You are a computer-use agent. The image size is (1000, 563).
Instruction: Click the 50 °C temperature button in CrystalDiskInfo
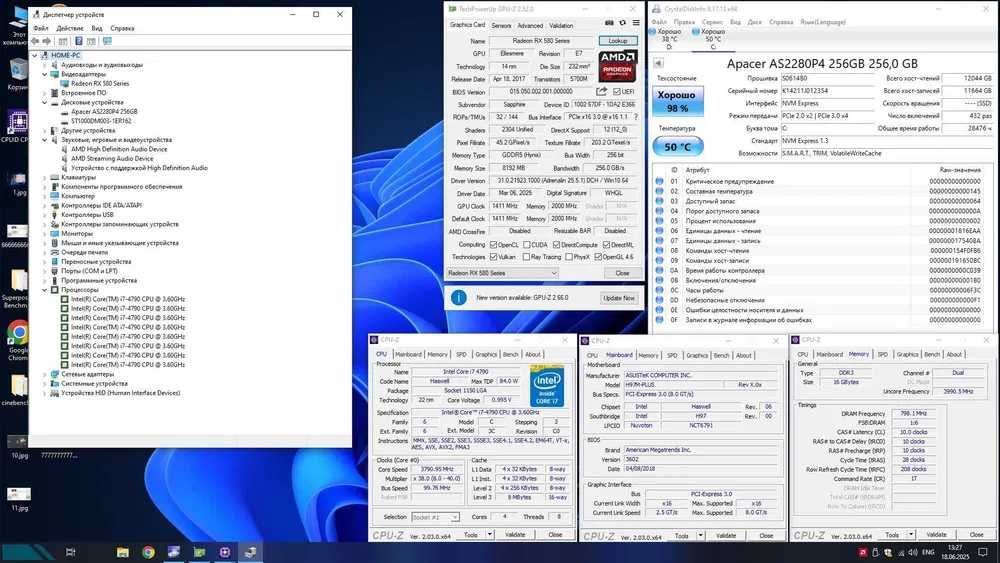pyautogui.click(x=677, y=147)
